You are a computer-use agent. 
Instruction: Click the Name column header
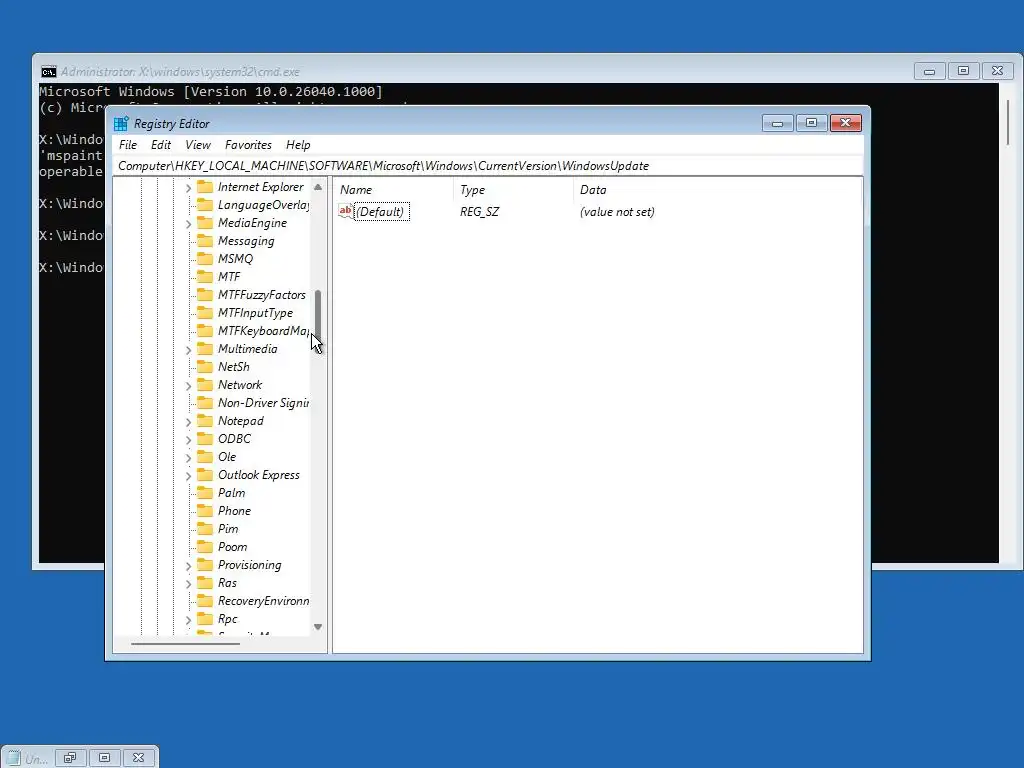pyautogui.click(x=392, y=190)
